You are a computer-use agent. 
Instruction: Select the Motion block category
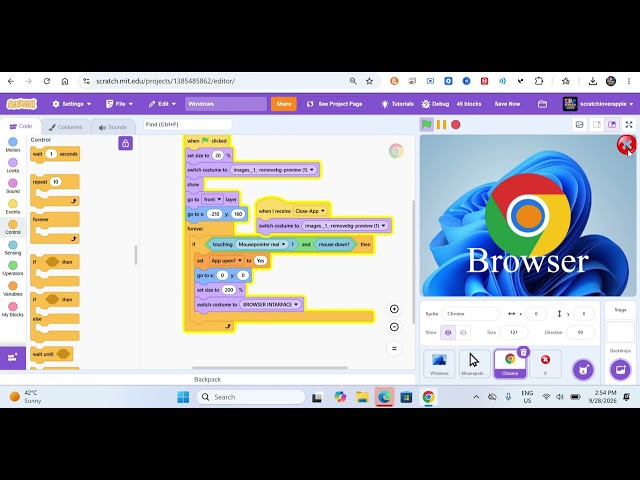pos(13,145)
